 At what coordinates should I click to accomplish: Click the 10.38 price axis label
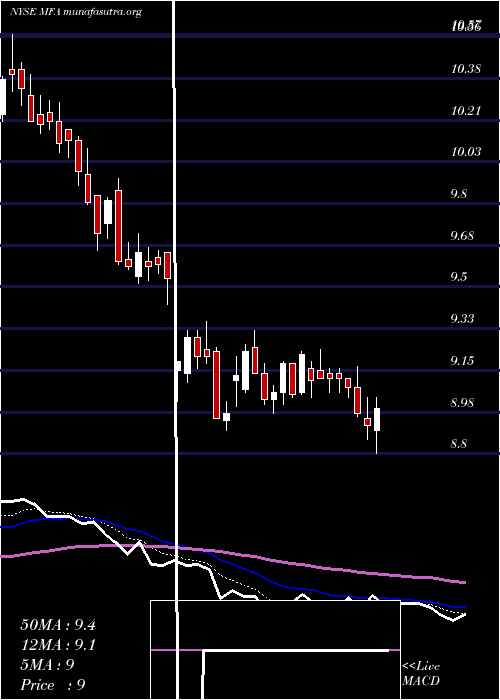point(466,69)
